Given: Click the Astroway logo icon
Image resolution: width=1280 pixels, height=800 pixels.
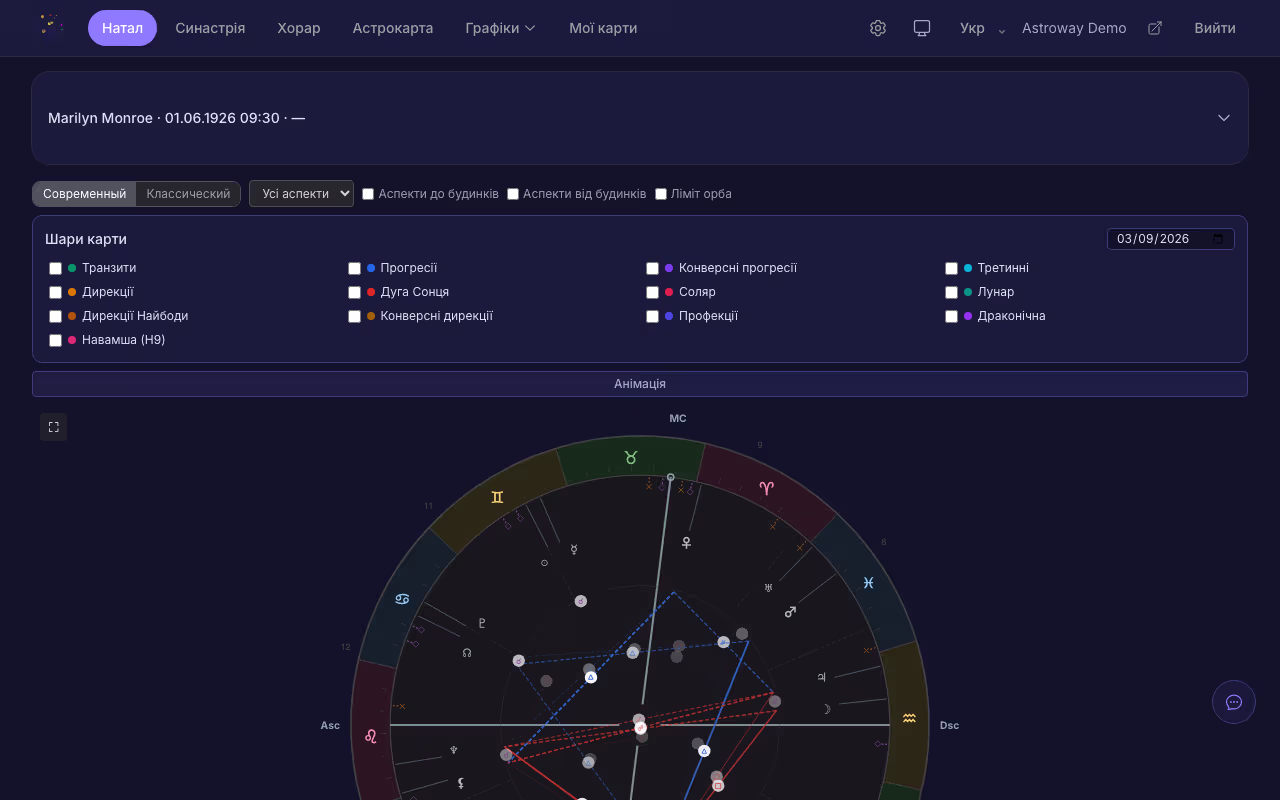Looking at the screenshot, I should tap(51, 26).
